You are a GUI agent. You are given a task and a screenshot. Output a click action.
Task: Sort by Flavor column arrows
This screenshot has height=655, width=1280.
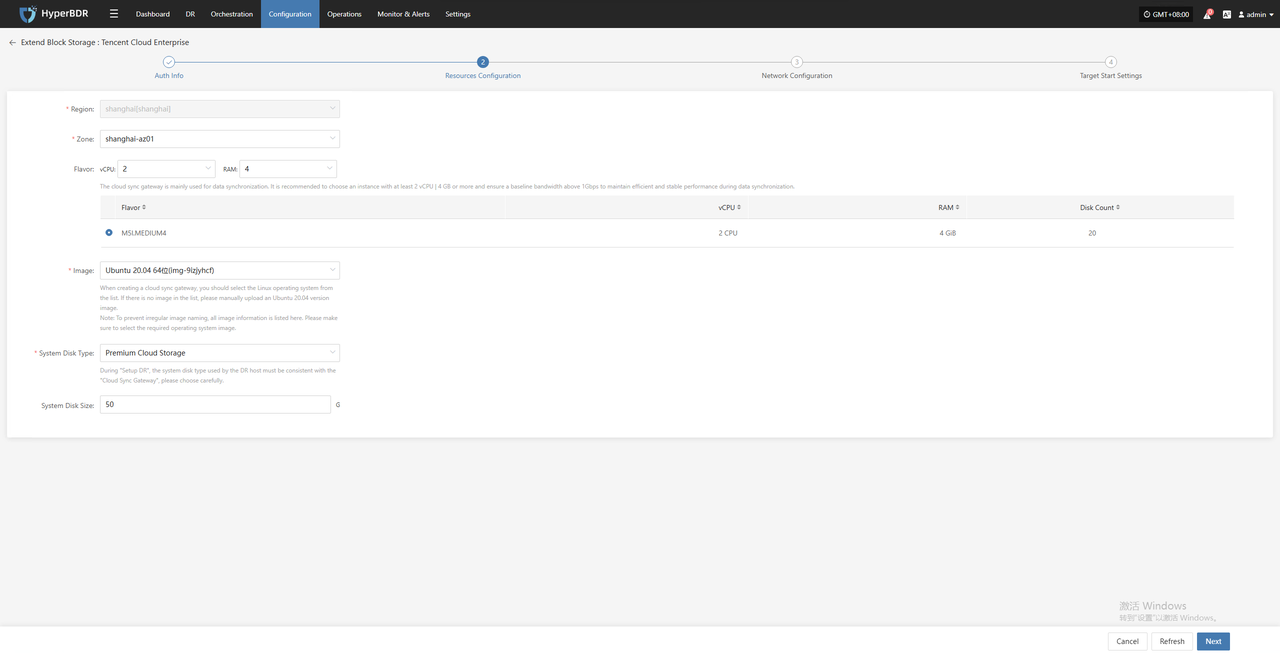144,207
